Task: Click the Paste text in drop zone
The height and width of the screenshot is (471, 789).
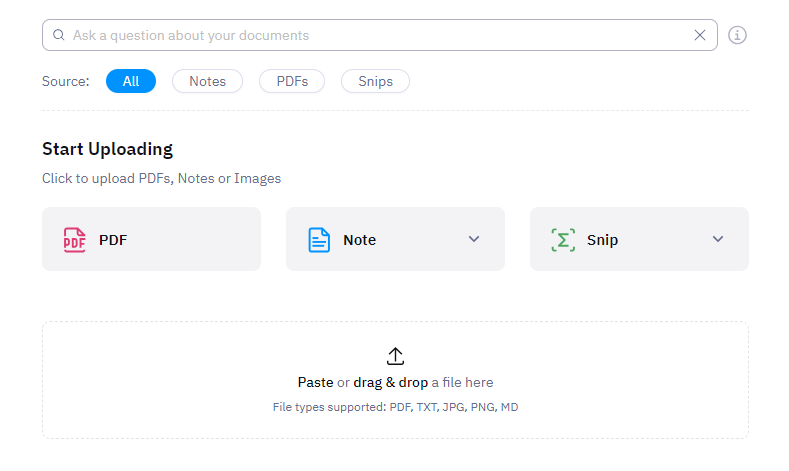Action: (x=315, y=382)
